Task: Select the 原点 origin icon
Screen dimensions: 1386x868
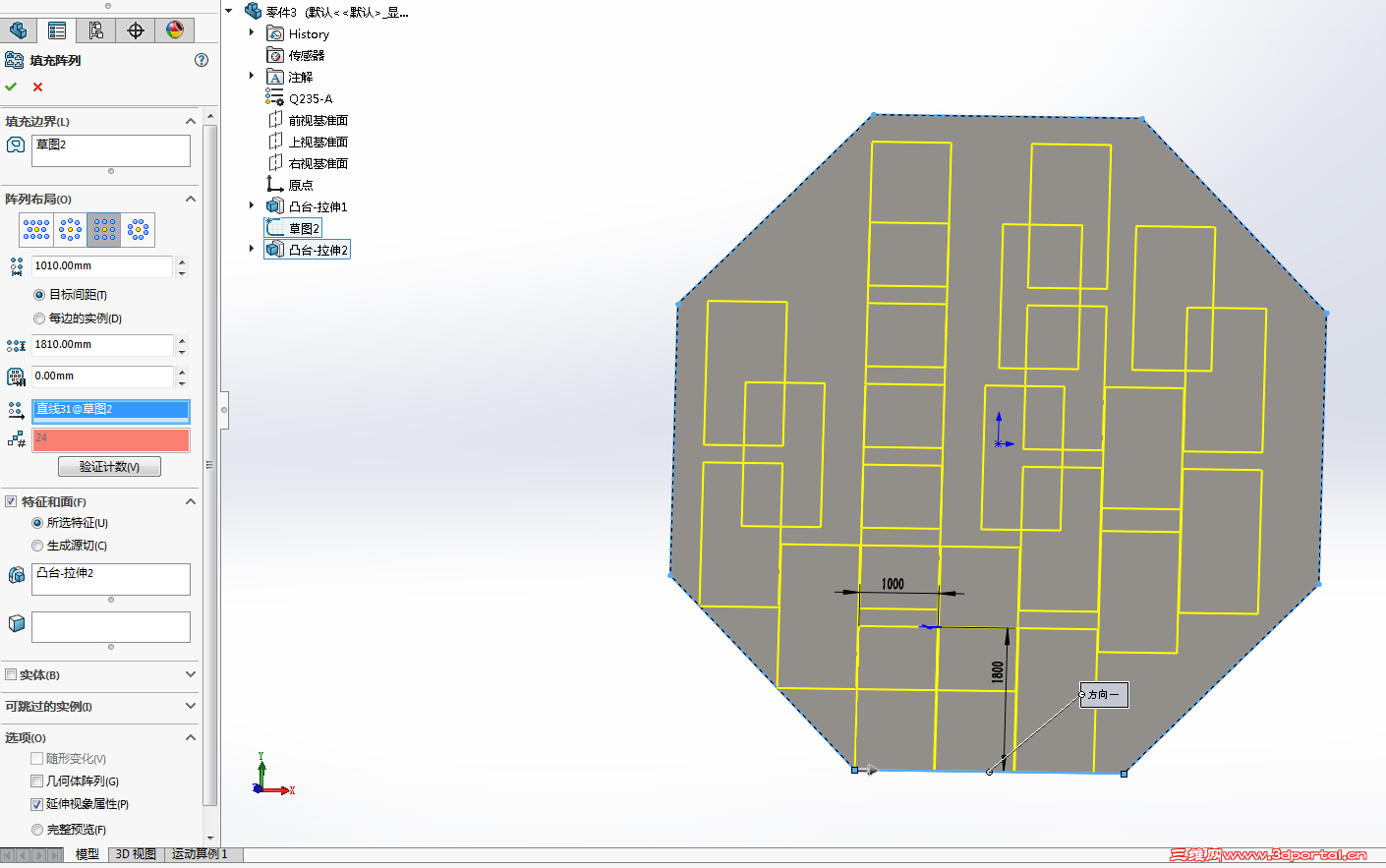Action: [x=275, y=184]
